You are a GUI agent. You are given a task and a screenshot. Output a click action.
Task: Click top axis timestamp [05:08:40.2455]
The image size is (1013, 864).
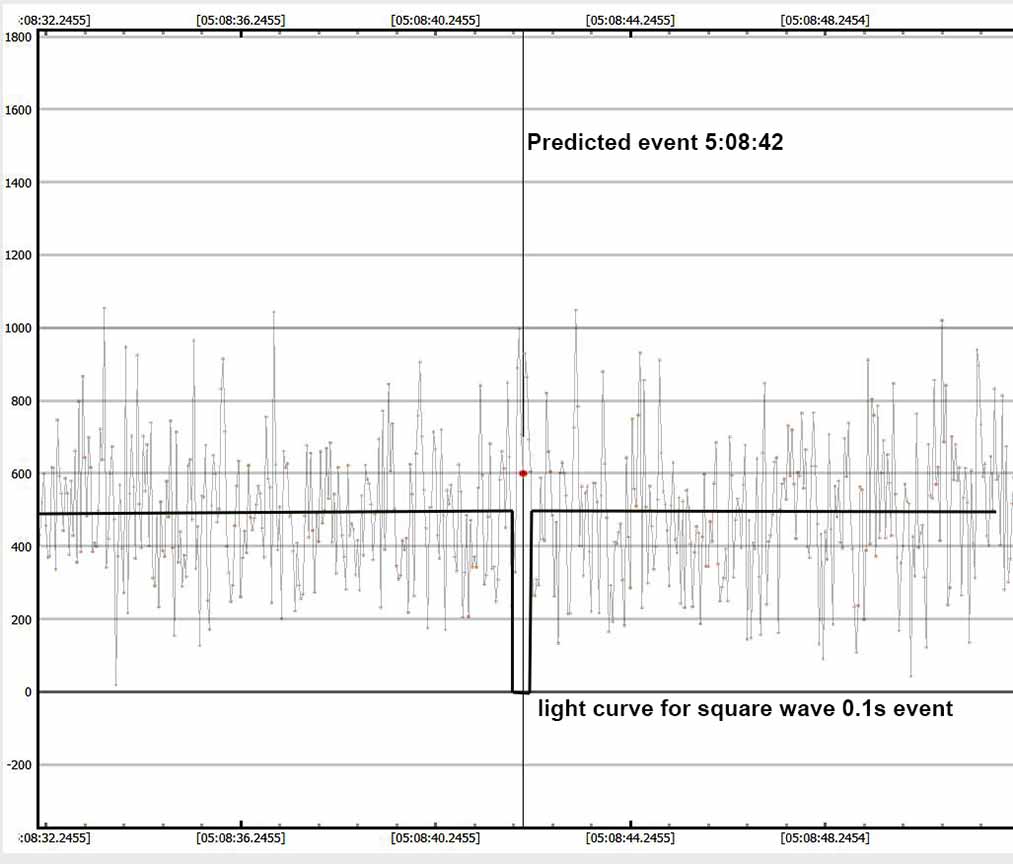pyautogui.click(x=435, y=20)
